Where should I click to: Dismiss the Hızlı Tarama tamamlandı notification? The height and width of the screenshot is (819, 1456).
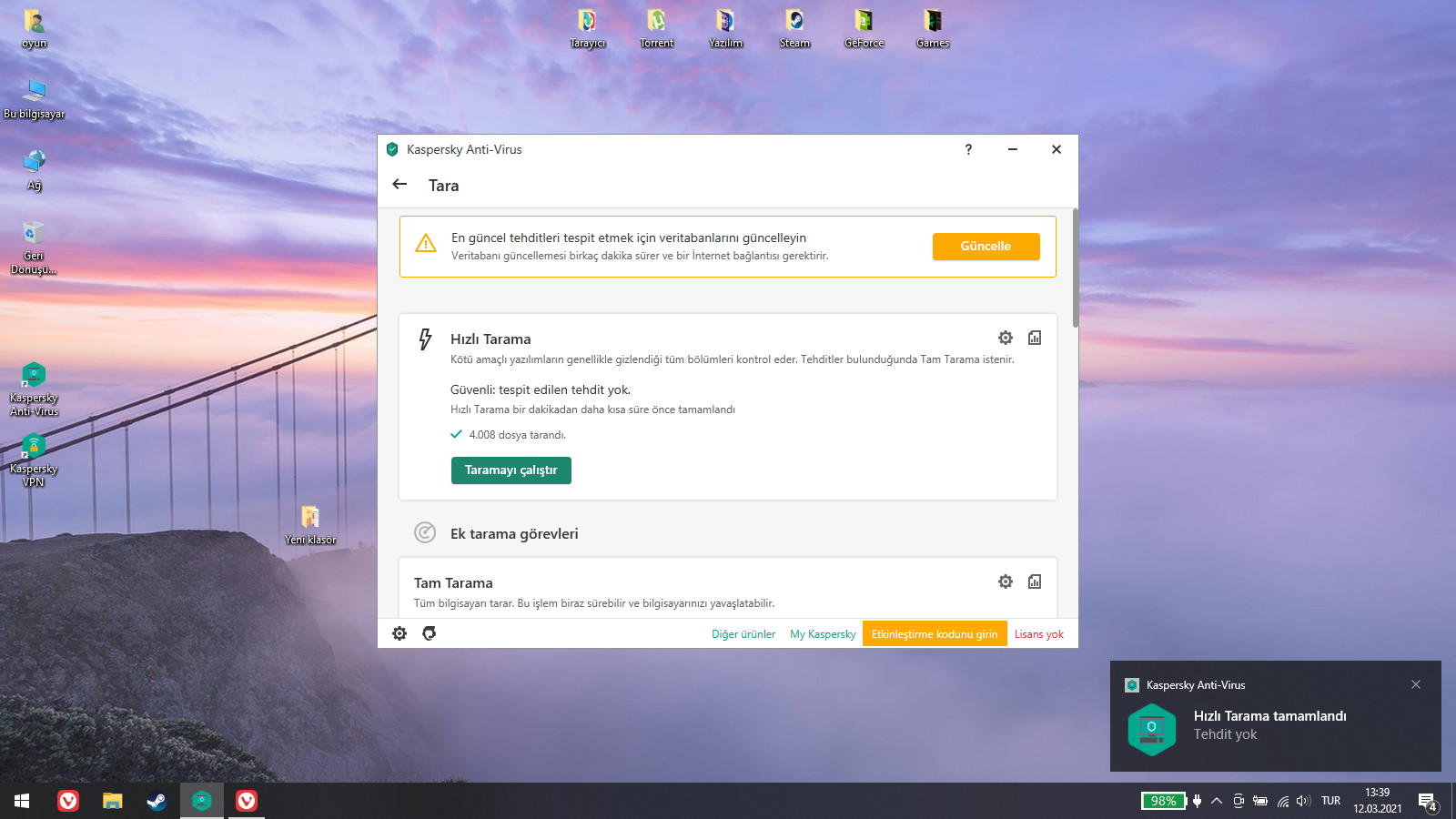pyautogui.click(x=1416, y=684)
